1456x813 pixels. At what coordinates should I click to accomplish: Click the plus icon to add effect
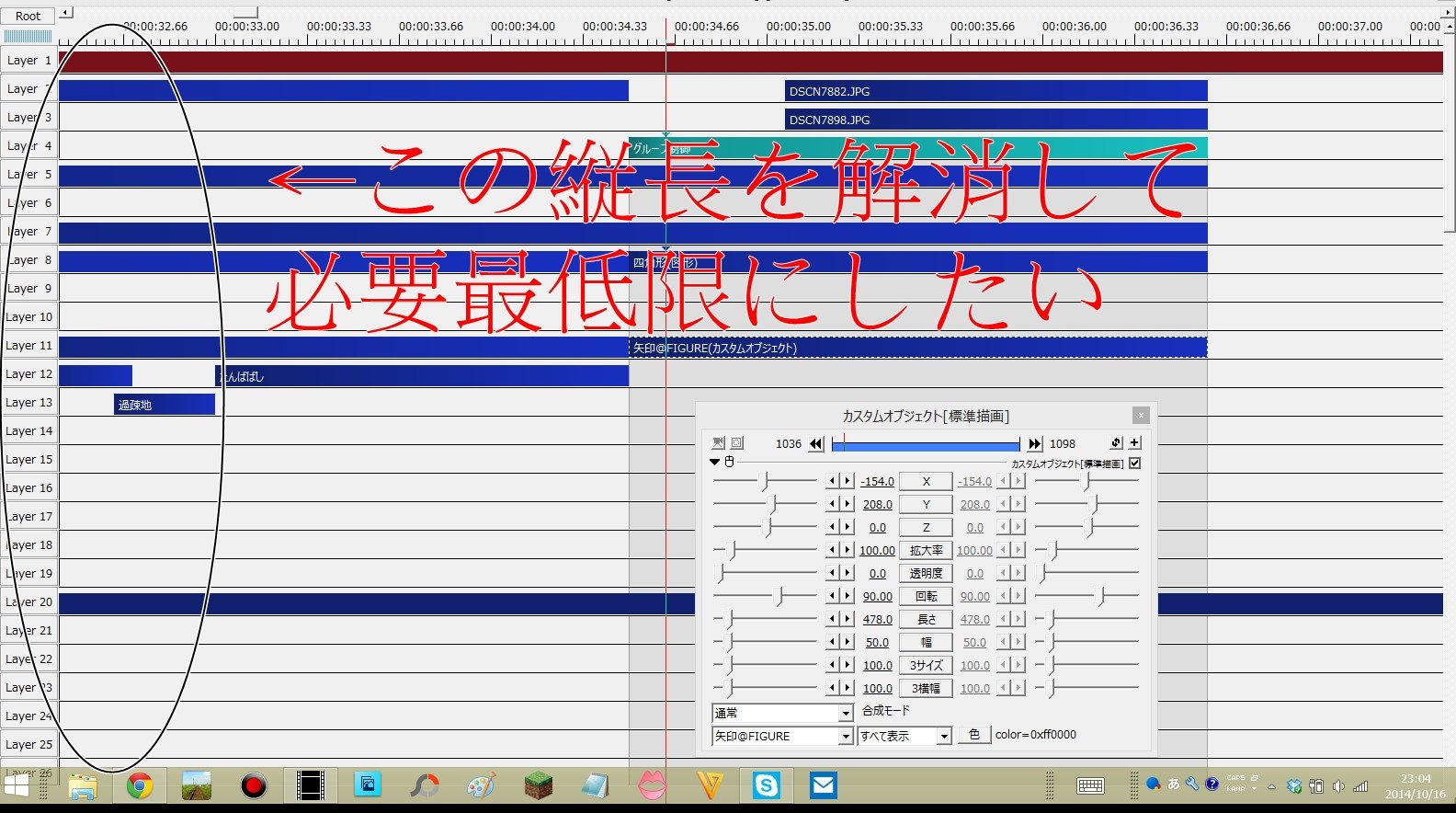(1134, 442)
